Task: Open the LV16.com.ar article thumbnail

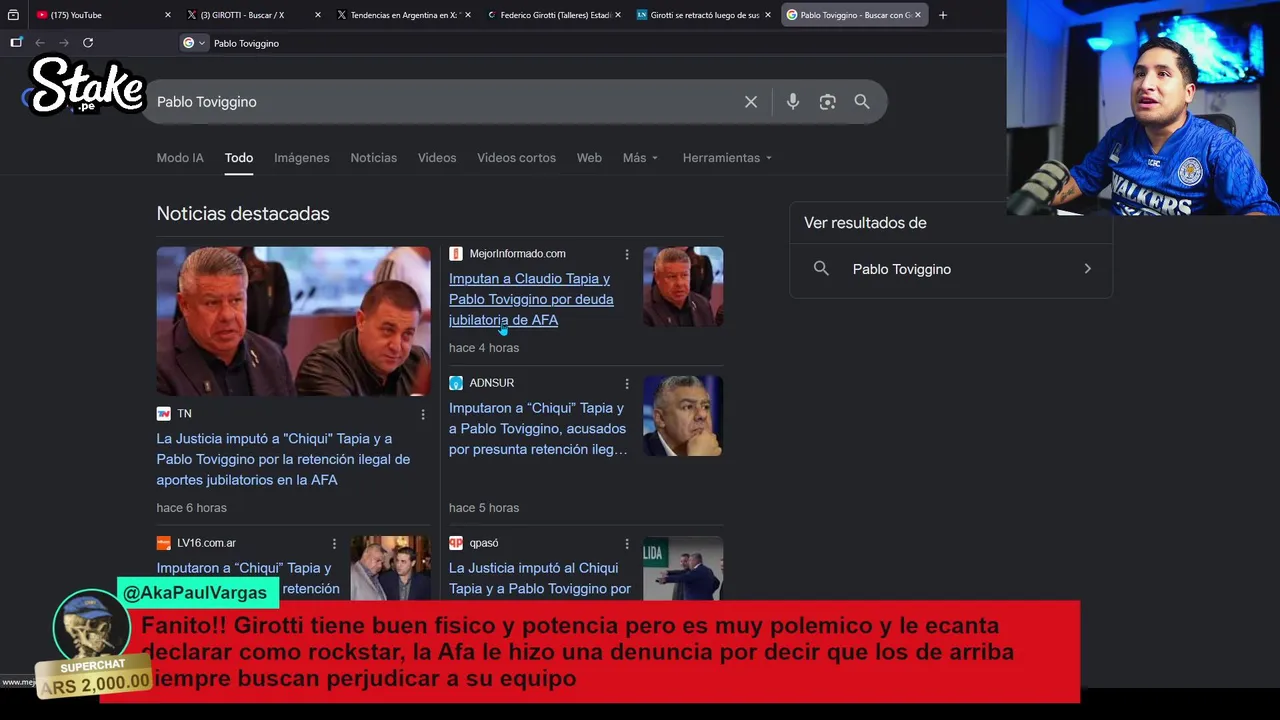Action: pos(390,568)
